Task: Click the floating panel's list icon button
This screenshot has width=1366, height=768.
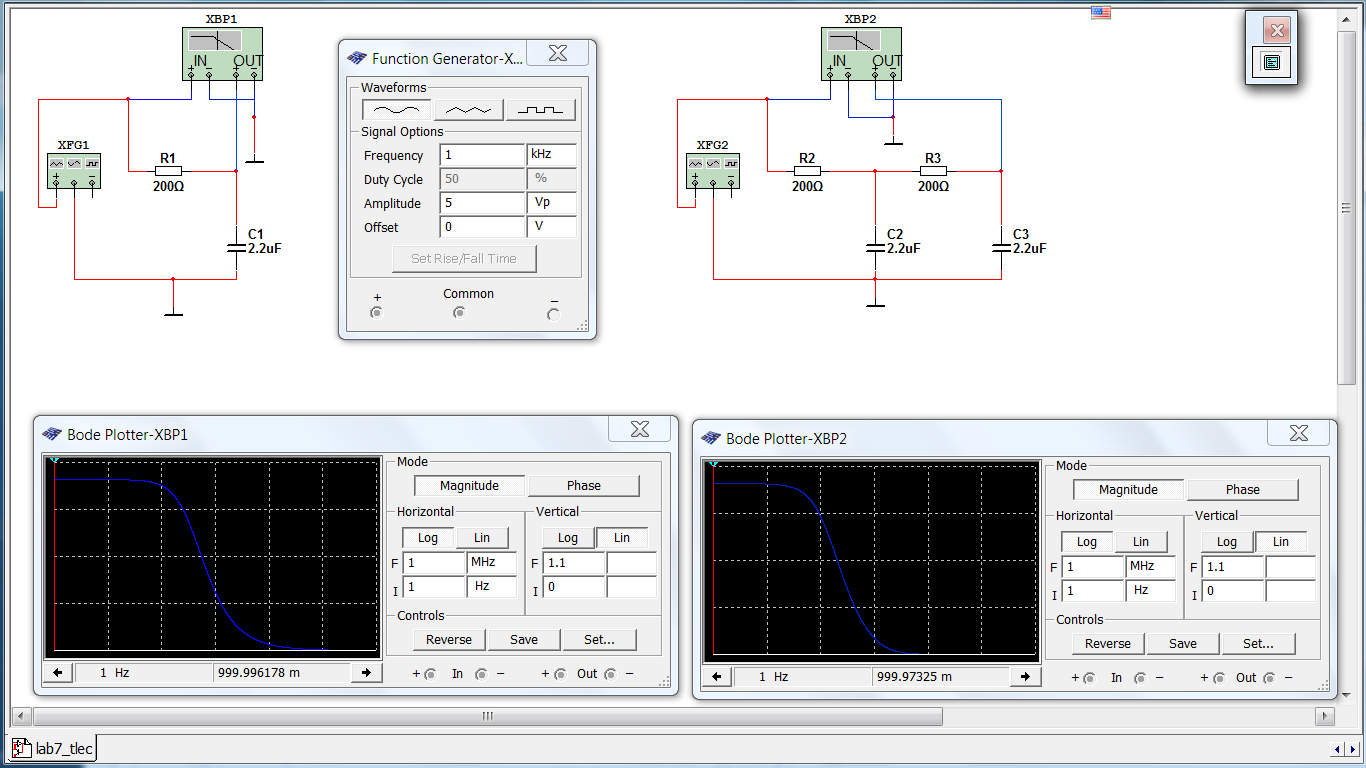Action: pos(1271,62)
